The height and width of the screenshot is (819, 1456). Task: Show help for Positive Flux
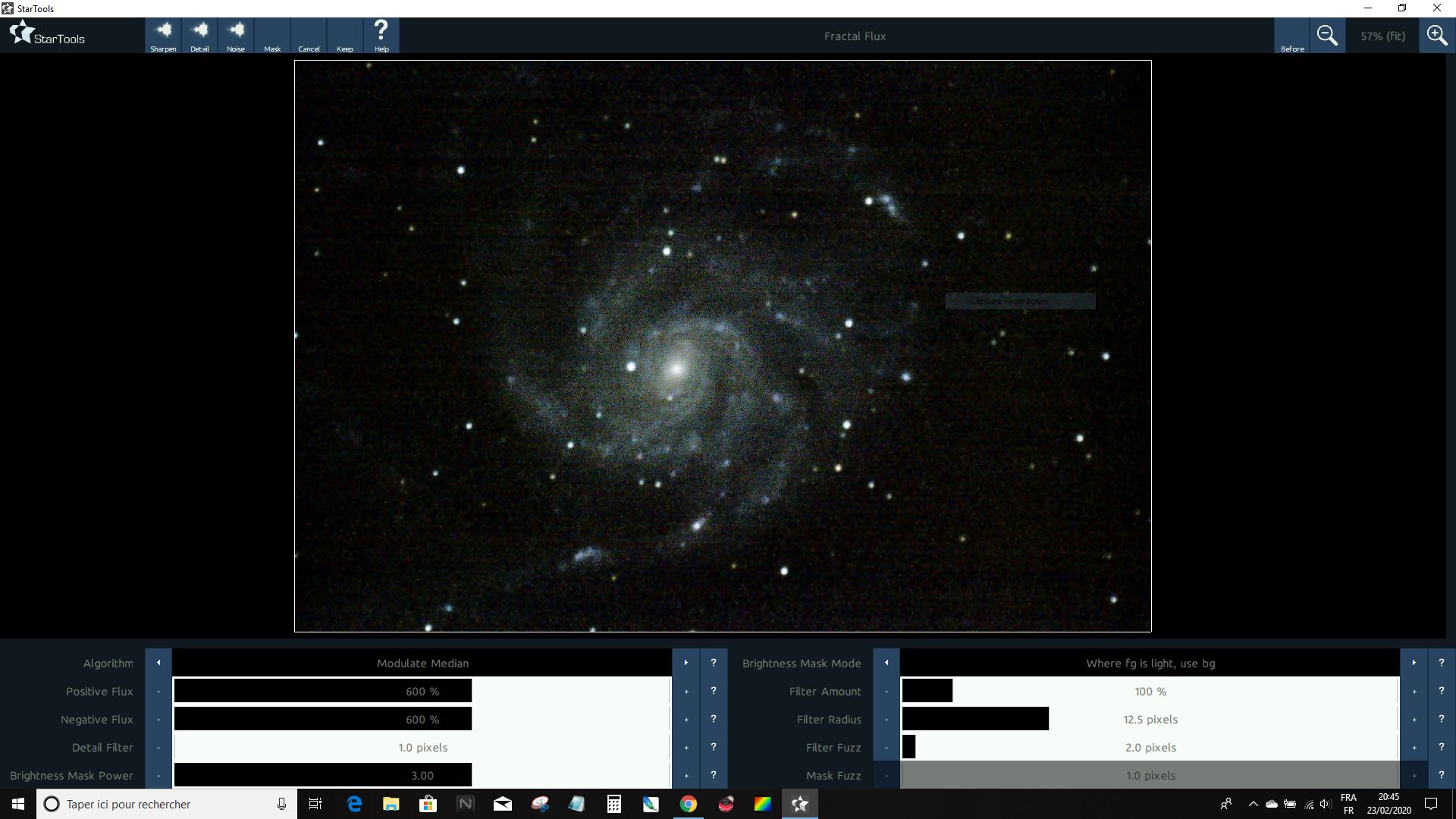tap(714, 691)
